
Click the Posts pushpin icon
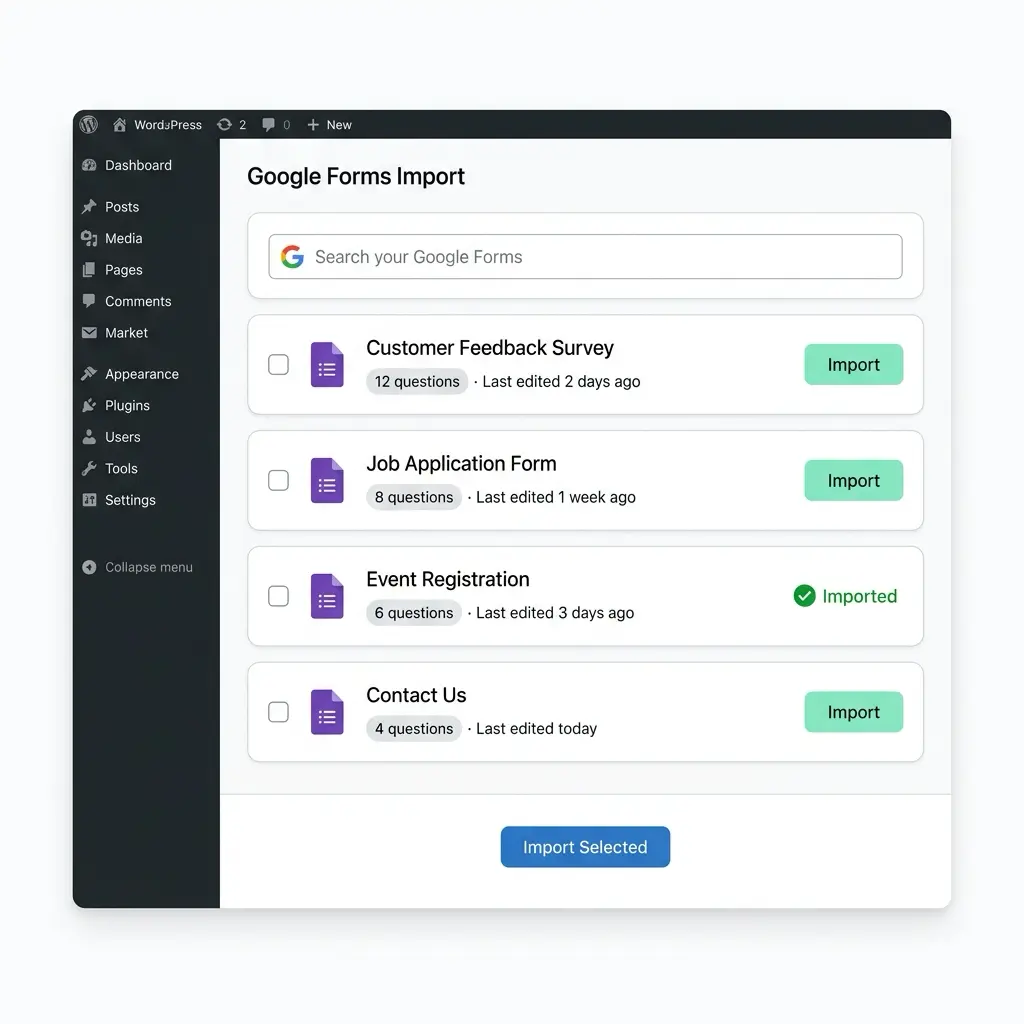click(x=89, y=206)
